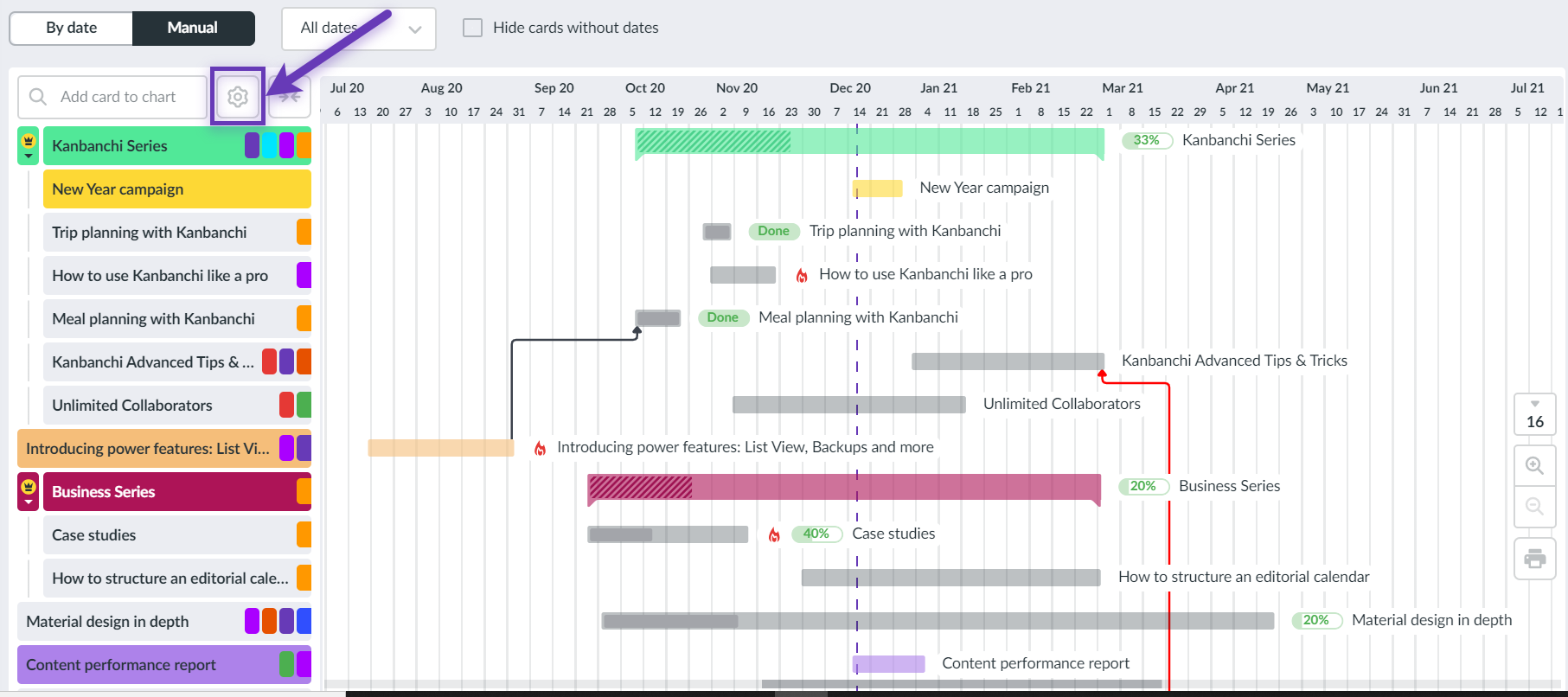The width and height of the screenshot is (1568, 697).
Task: Zoom in the Gantt chart
Action: [1534, 465]
